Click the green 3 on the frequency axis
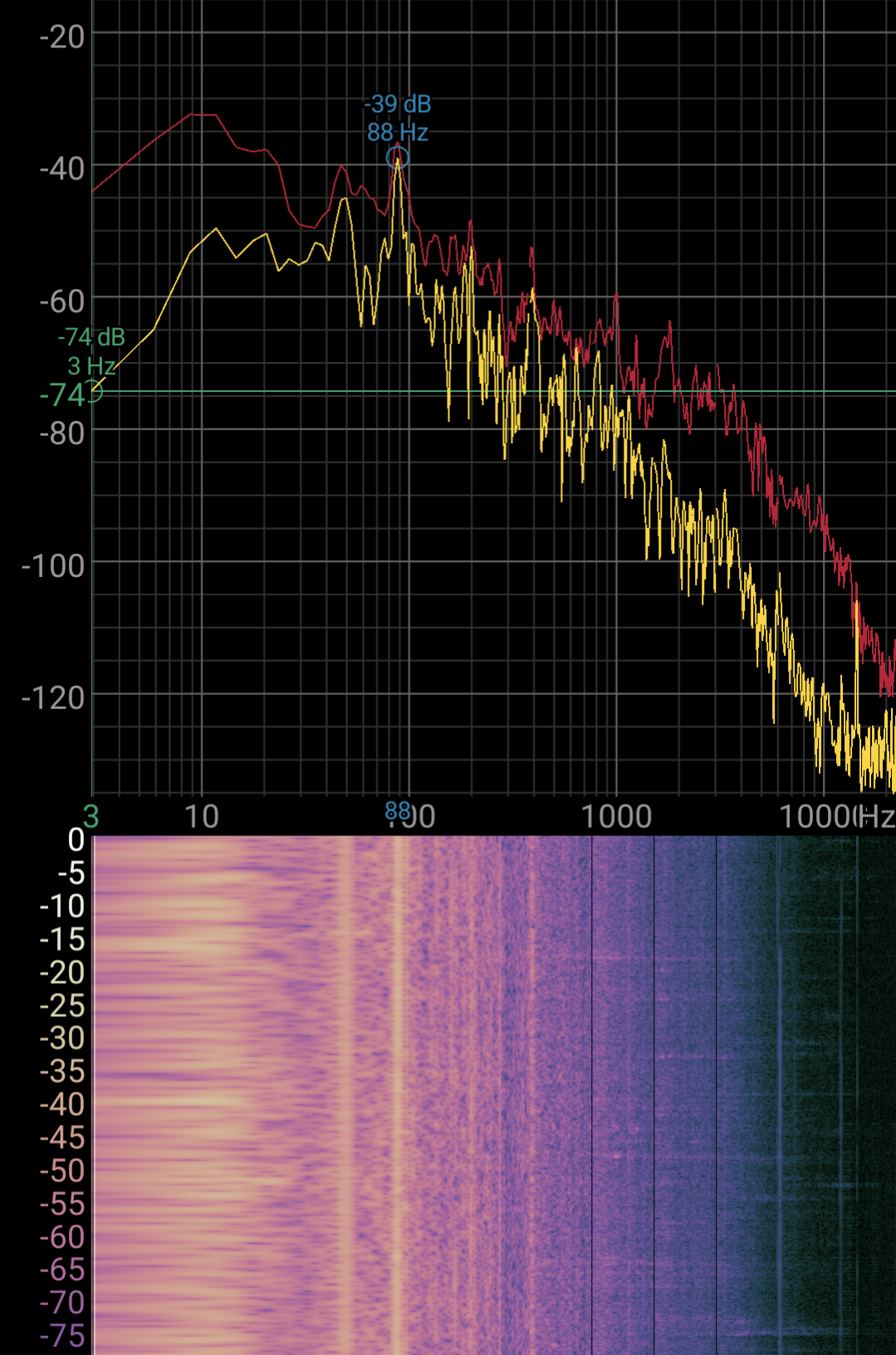 point(91,817)
